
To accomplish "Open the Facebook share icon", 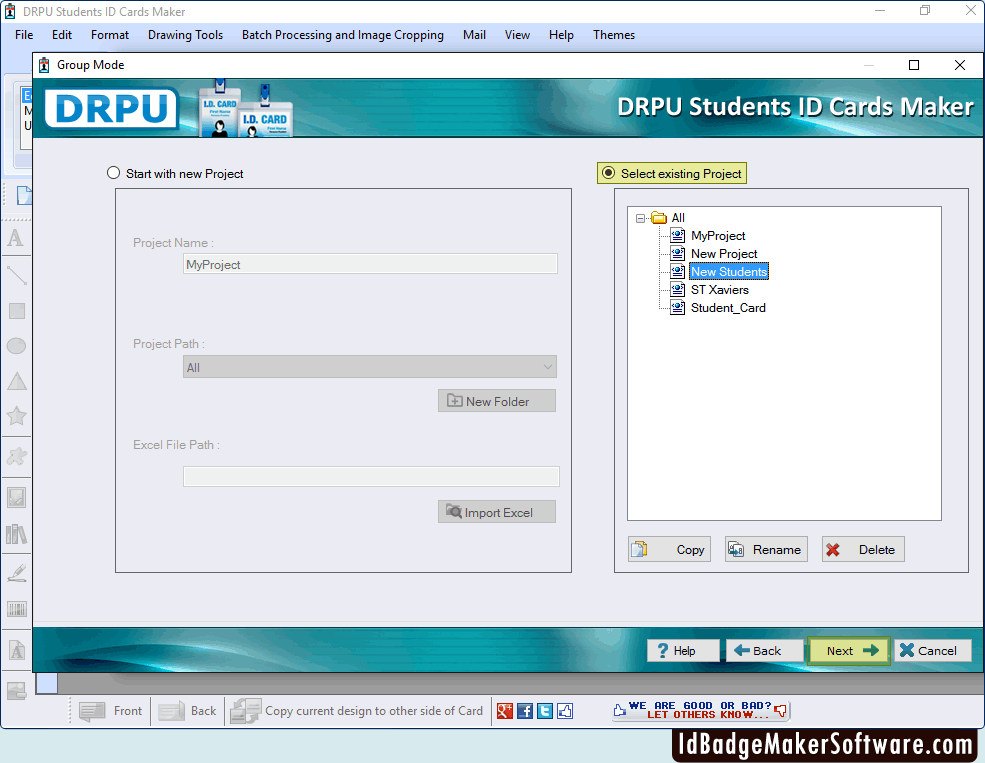I will (x=525, y=711).
